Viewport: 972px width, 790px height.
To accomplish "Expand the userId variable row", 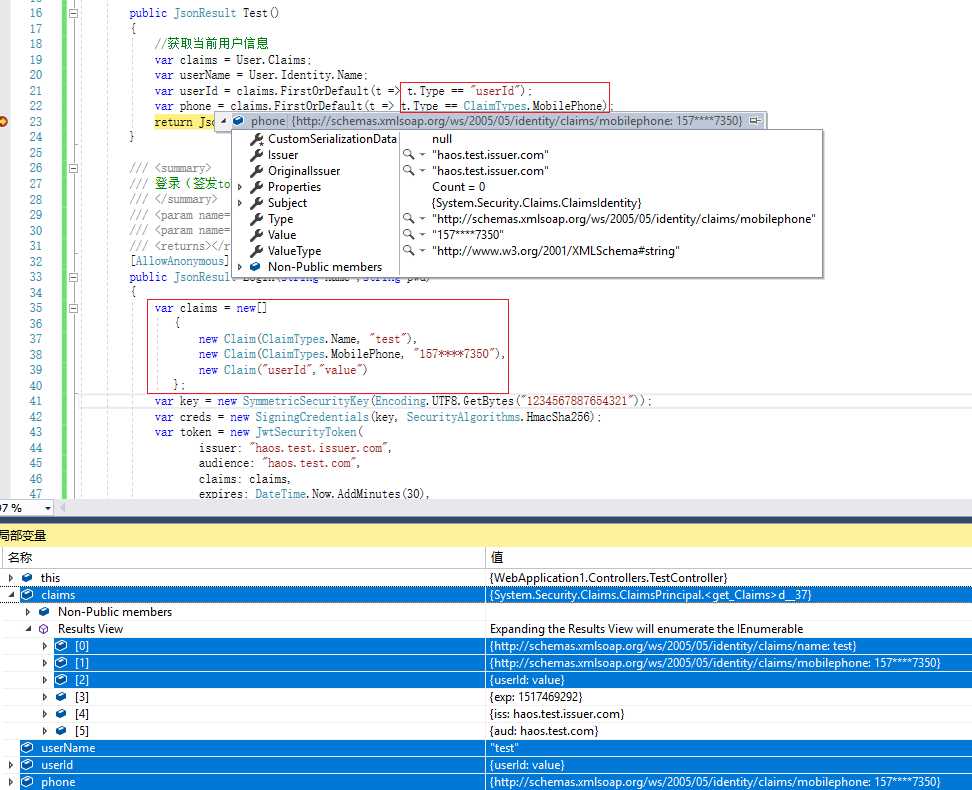I will click(11, 765).
